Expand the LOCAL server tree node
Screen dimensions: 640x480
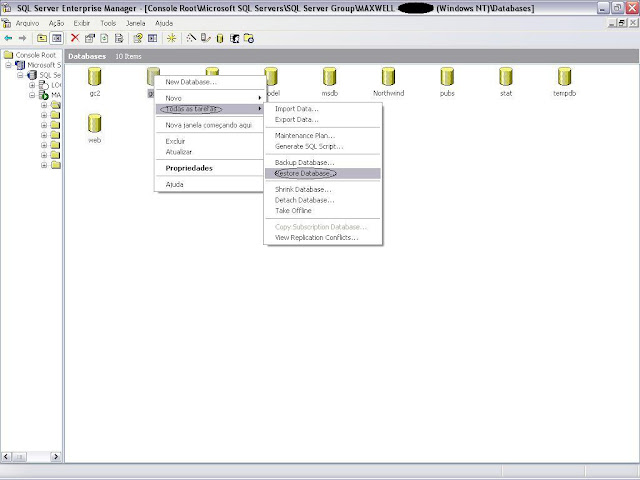[x=32, y=85]
